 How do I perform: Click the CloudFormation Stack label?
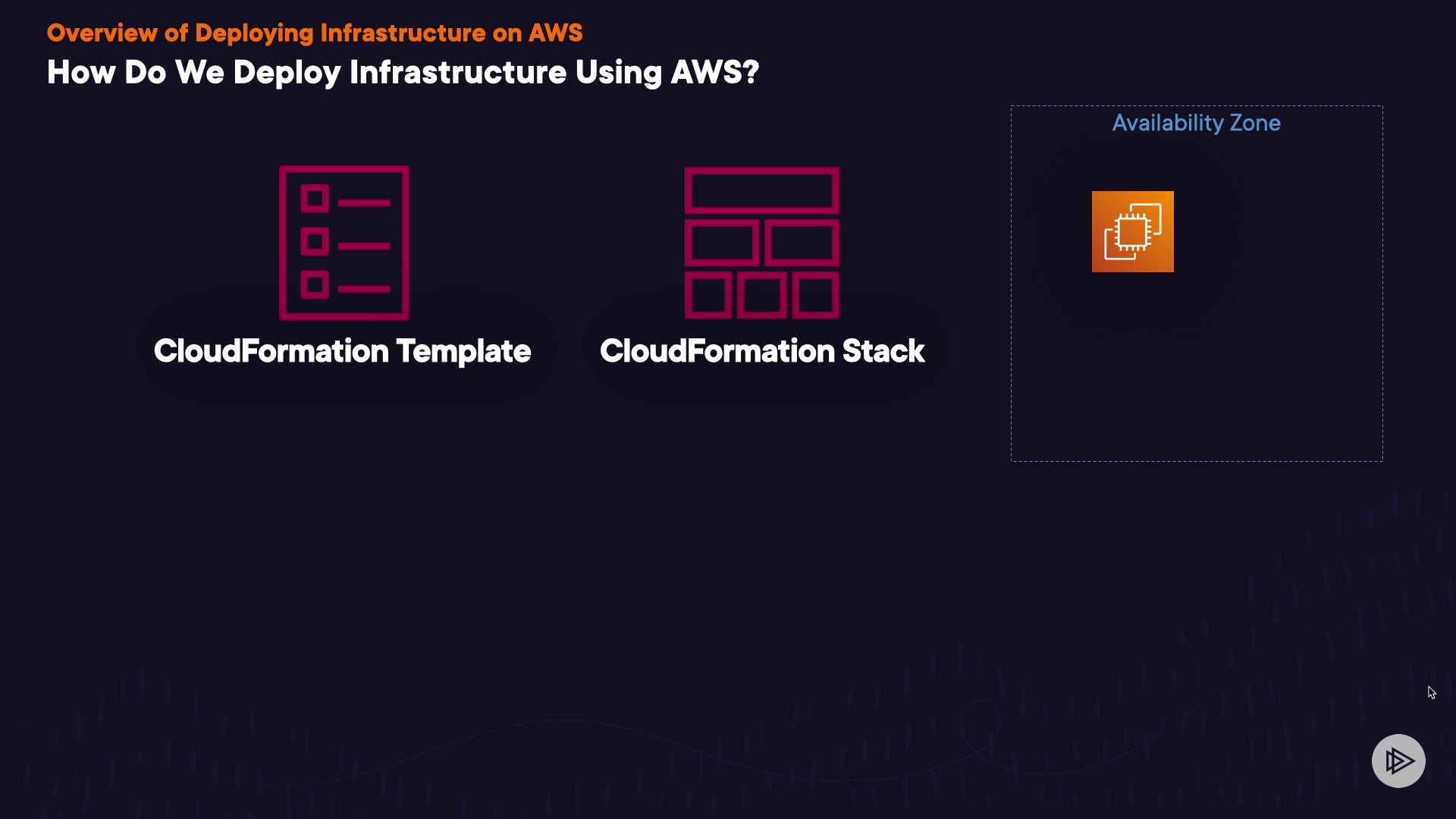[761, 351]
